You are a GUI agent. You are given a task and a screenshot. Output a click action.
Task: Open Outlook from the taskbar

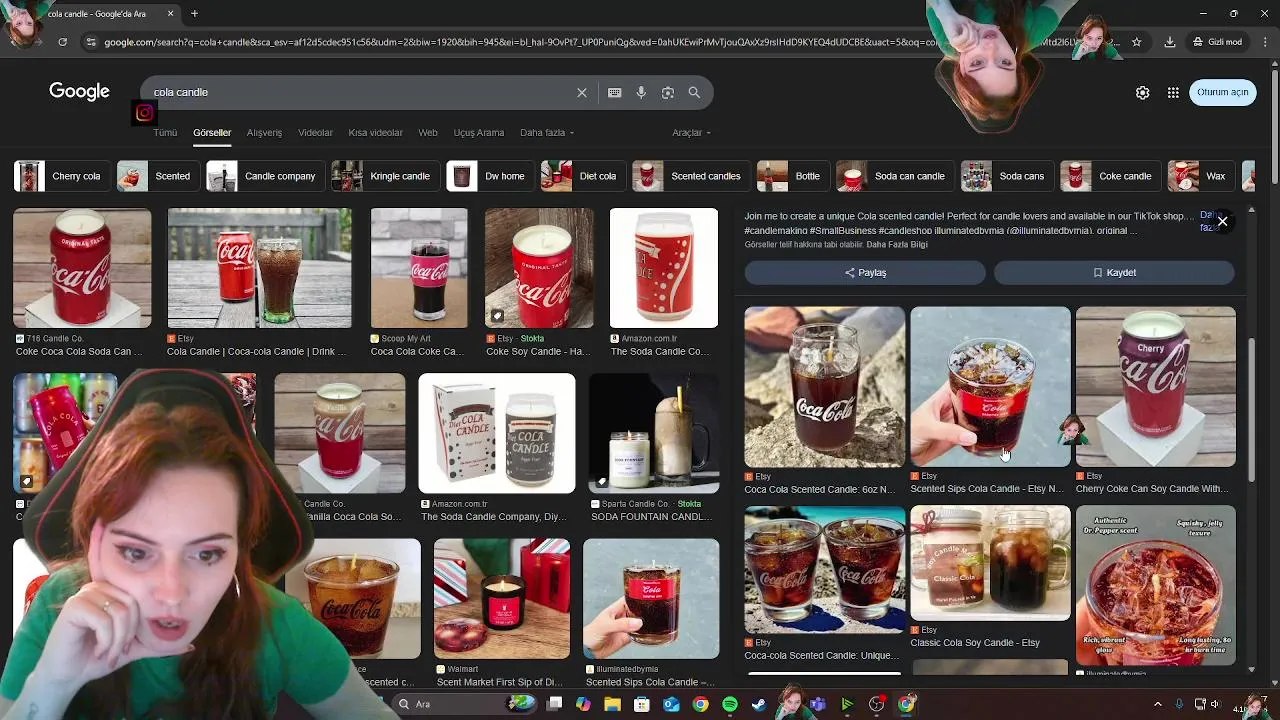[x=672, y=704]
